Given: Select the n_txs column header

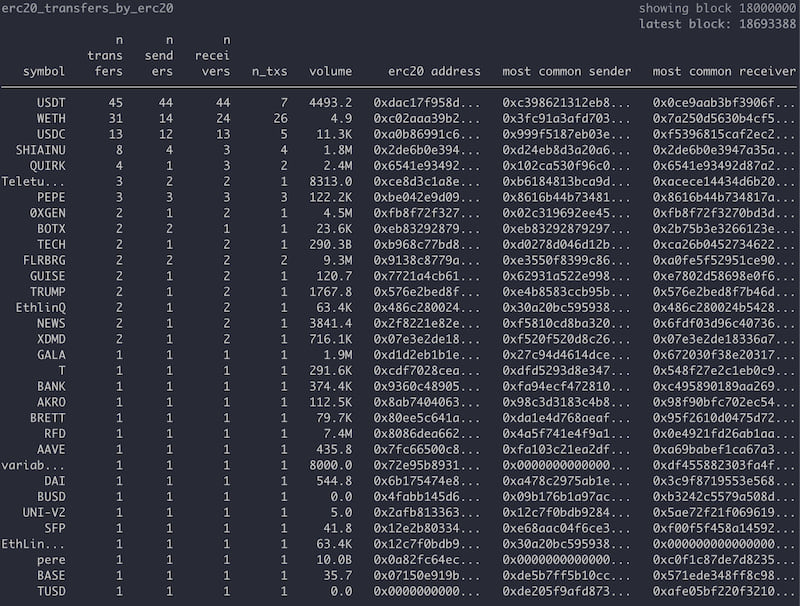Looking at the screenshot, I should coord(270,72).
